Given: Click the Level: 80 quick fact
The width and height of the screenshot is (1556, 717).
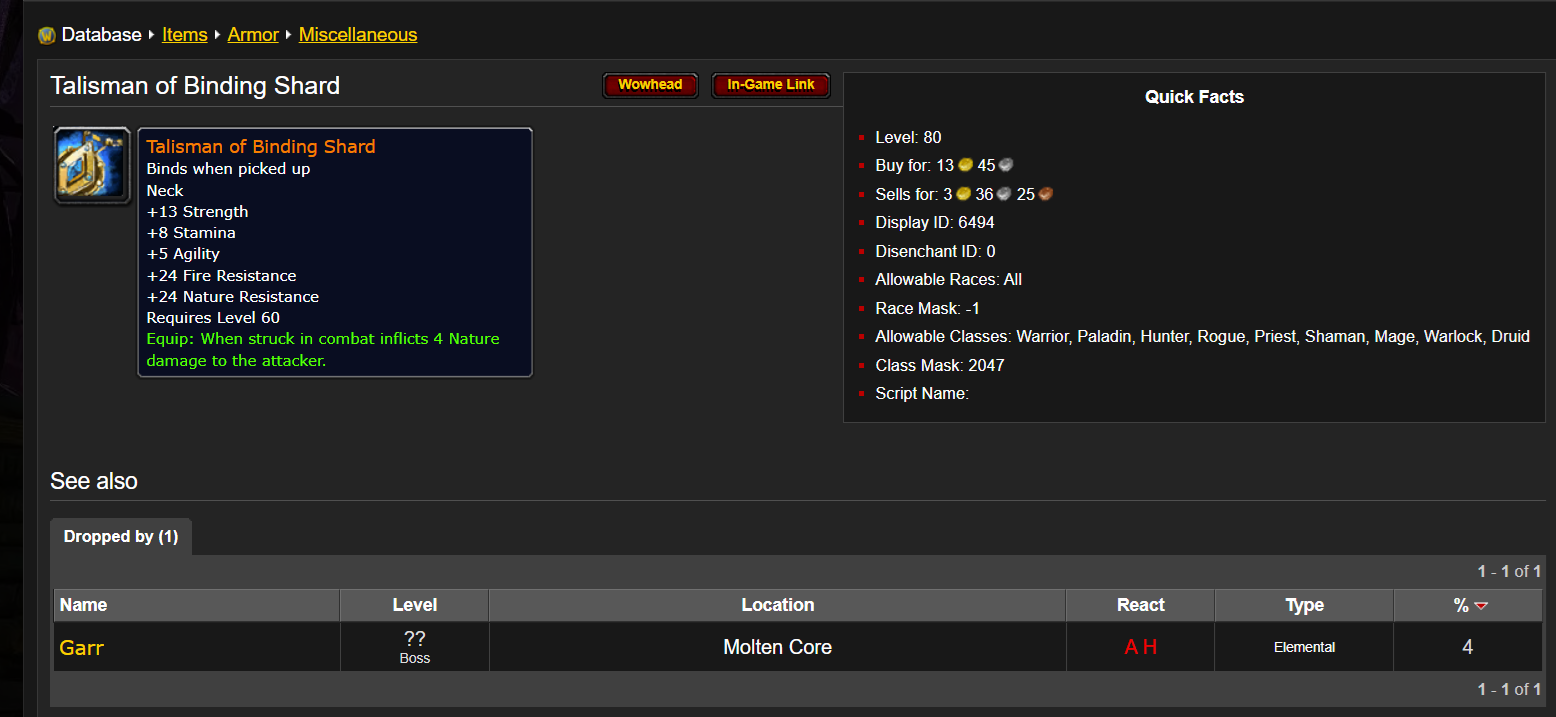Looking at the screenshot, I should tap(908, 138).
